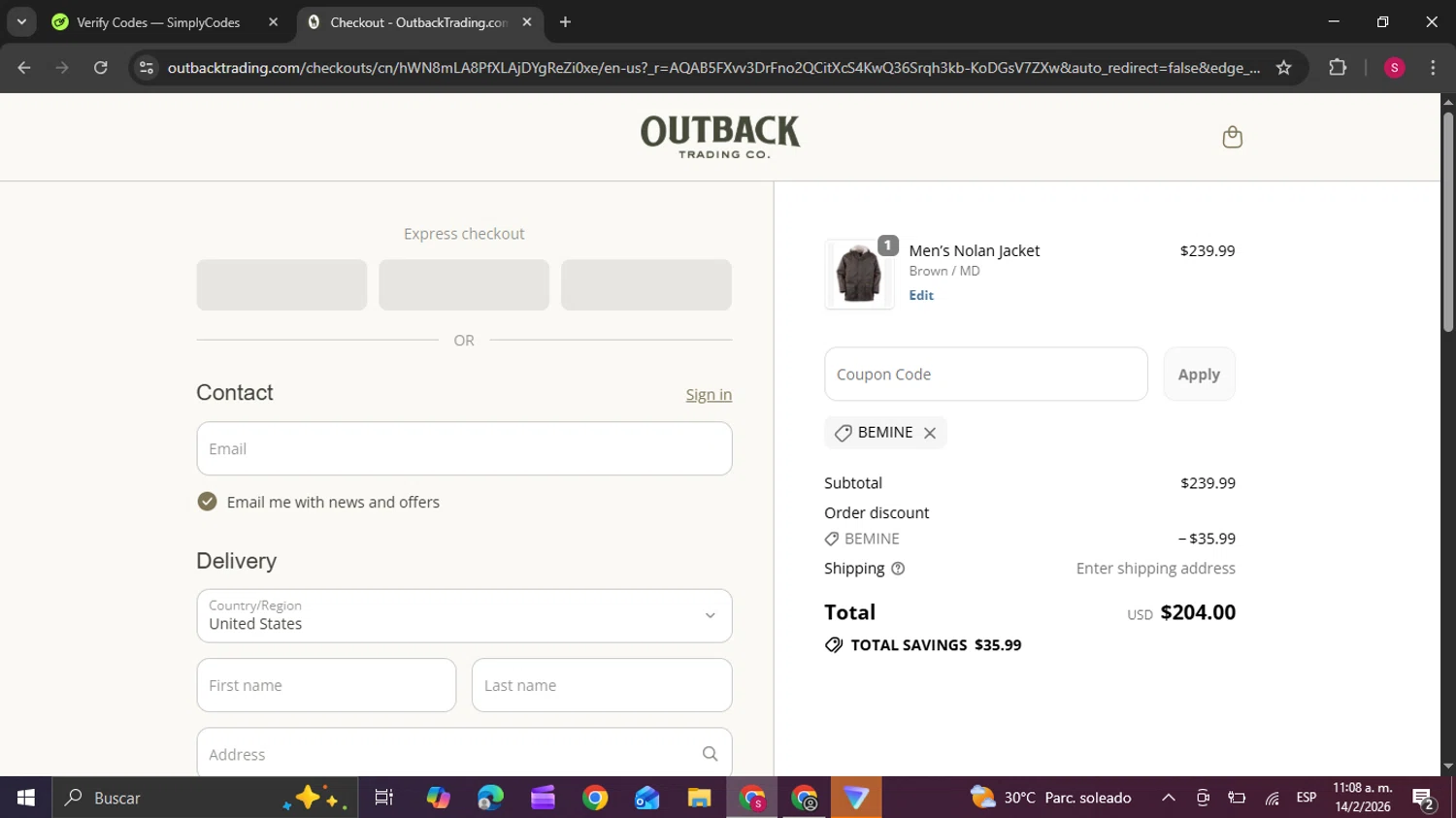Viewport: 1456px width, 818px height.
Task: Open the tab search dropdown arrow
Action: point(21,21)
